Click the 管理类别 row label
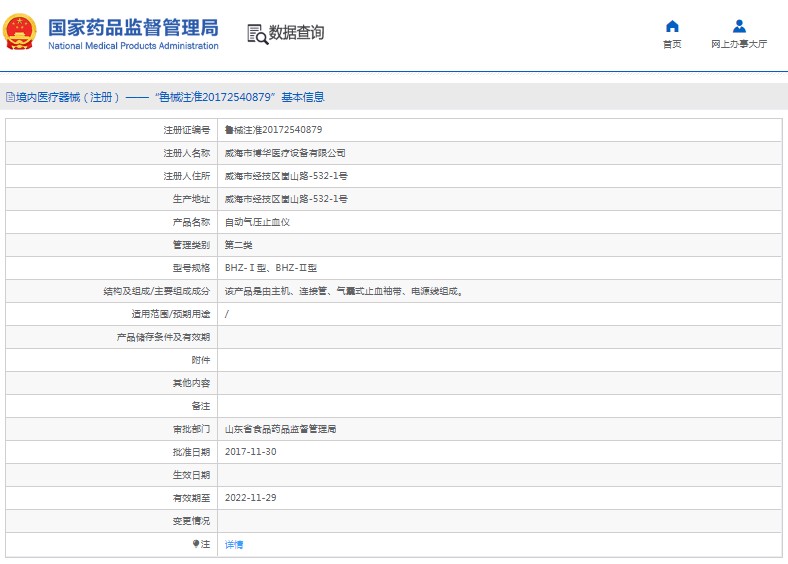The width and height of the screenshot is (788, 564). click(x=191, y=245)
